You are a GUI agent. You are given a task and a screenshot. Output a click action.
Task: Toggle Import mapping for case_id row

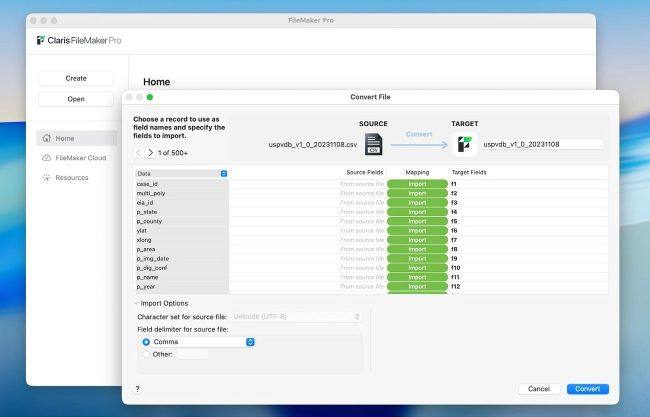pyautogui.click(x=417, y=184)
